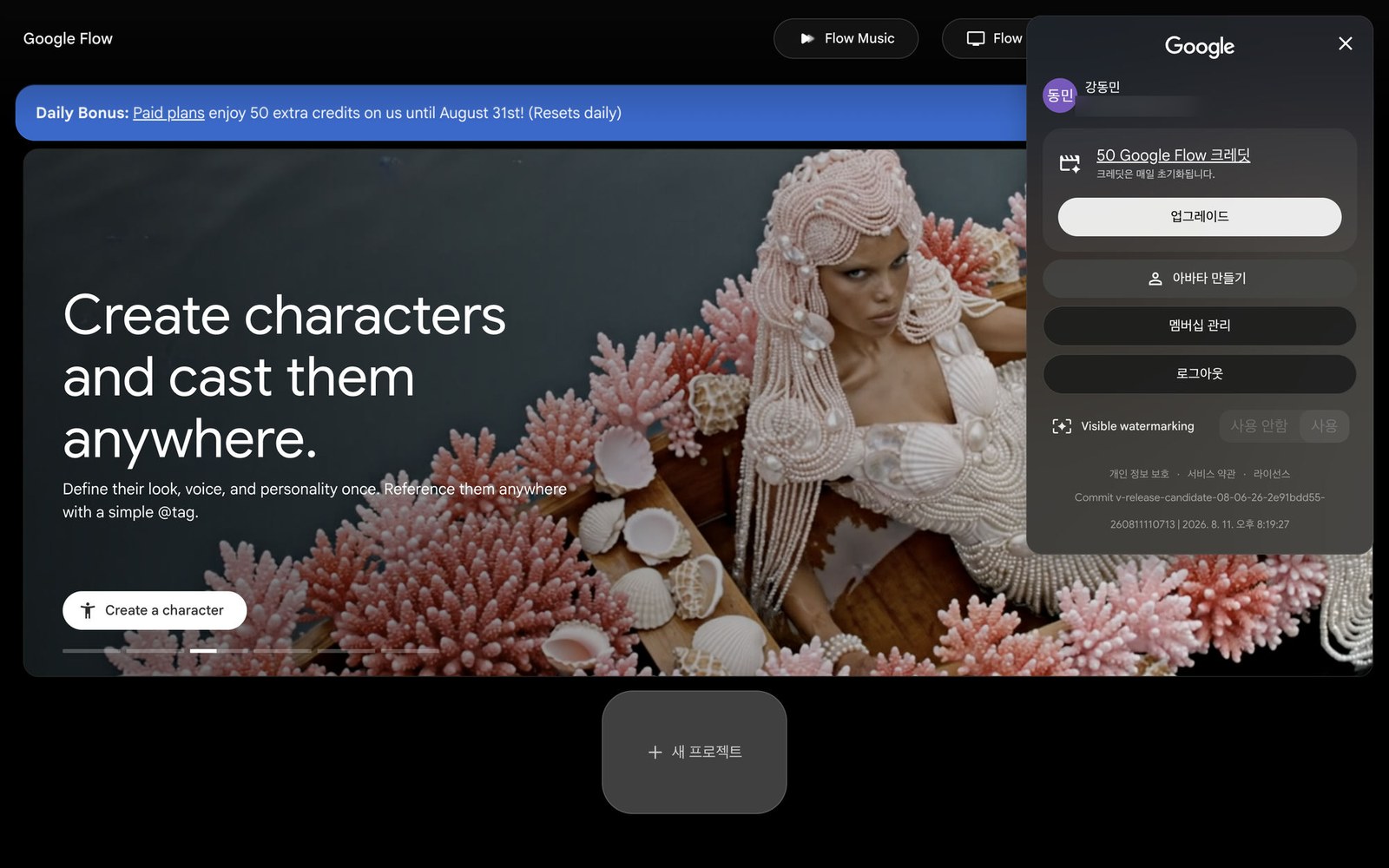The height and width of the screenshot is (868, 1389).
Task: Select the second carousel slide indicator
Action: (x=155, y=650)
